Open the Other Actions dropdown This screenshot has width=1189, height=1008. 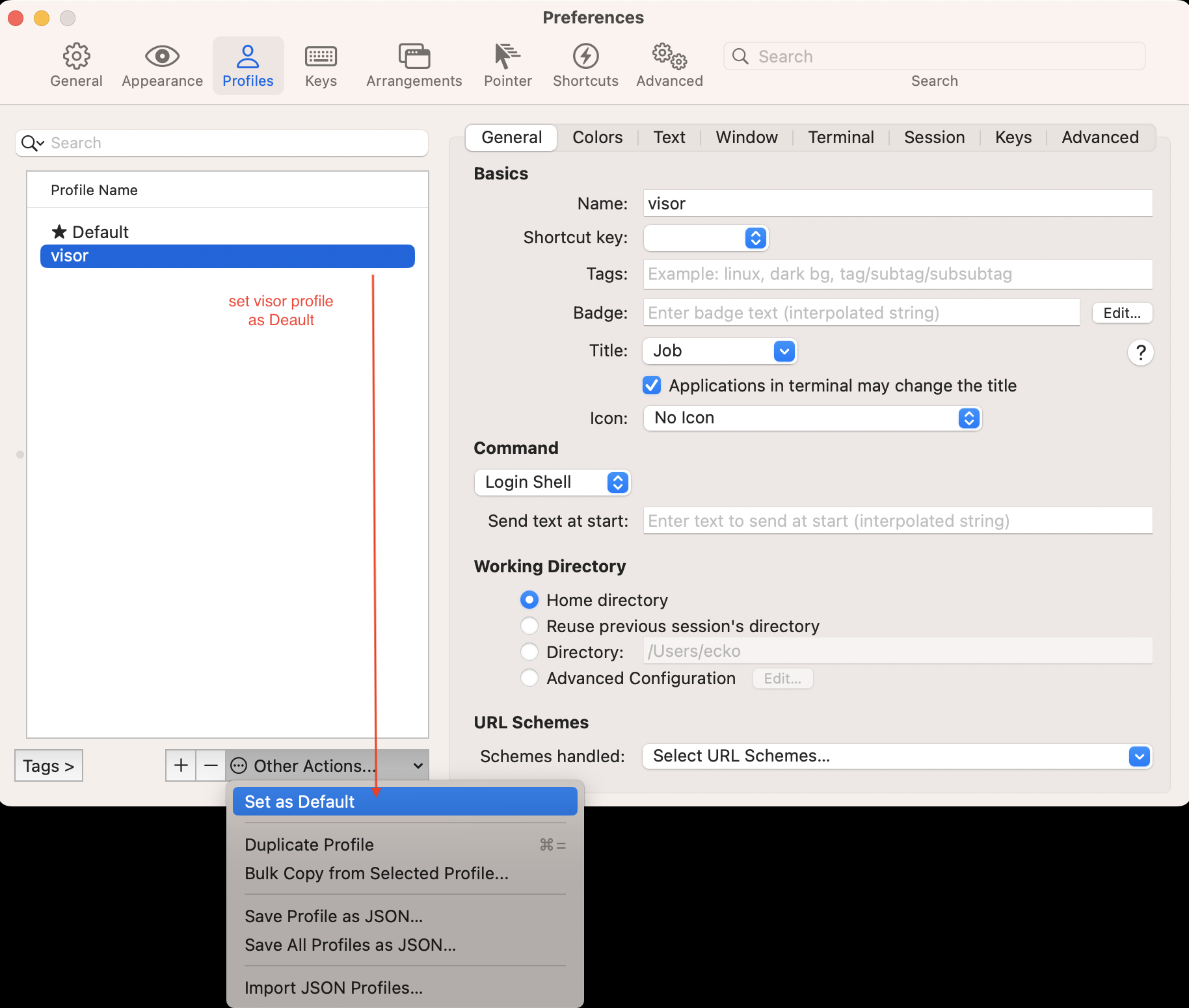tap(327, 765)
